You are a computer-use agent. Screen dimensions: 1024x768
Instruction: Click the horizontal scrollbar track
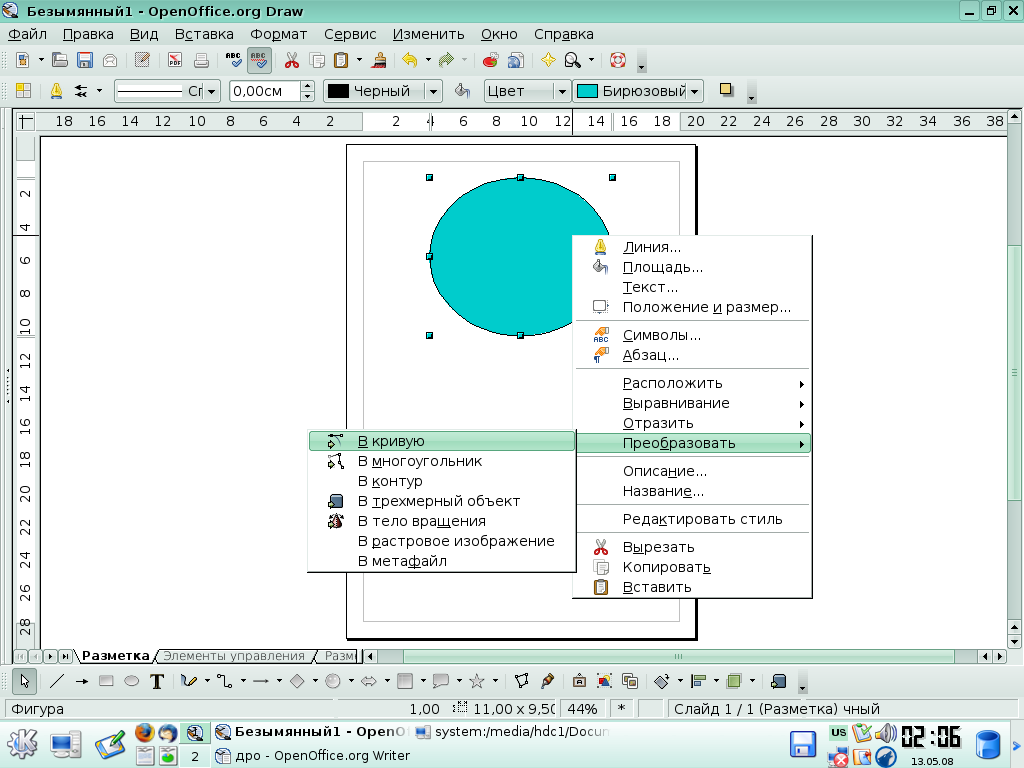[679, 656]
